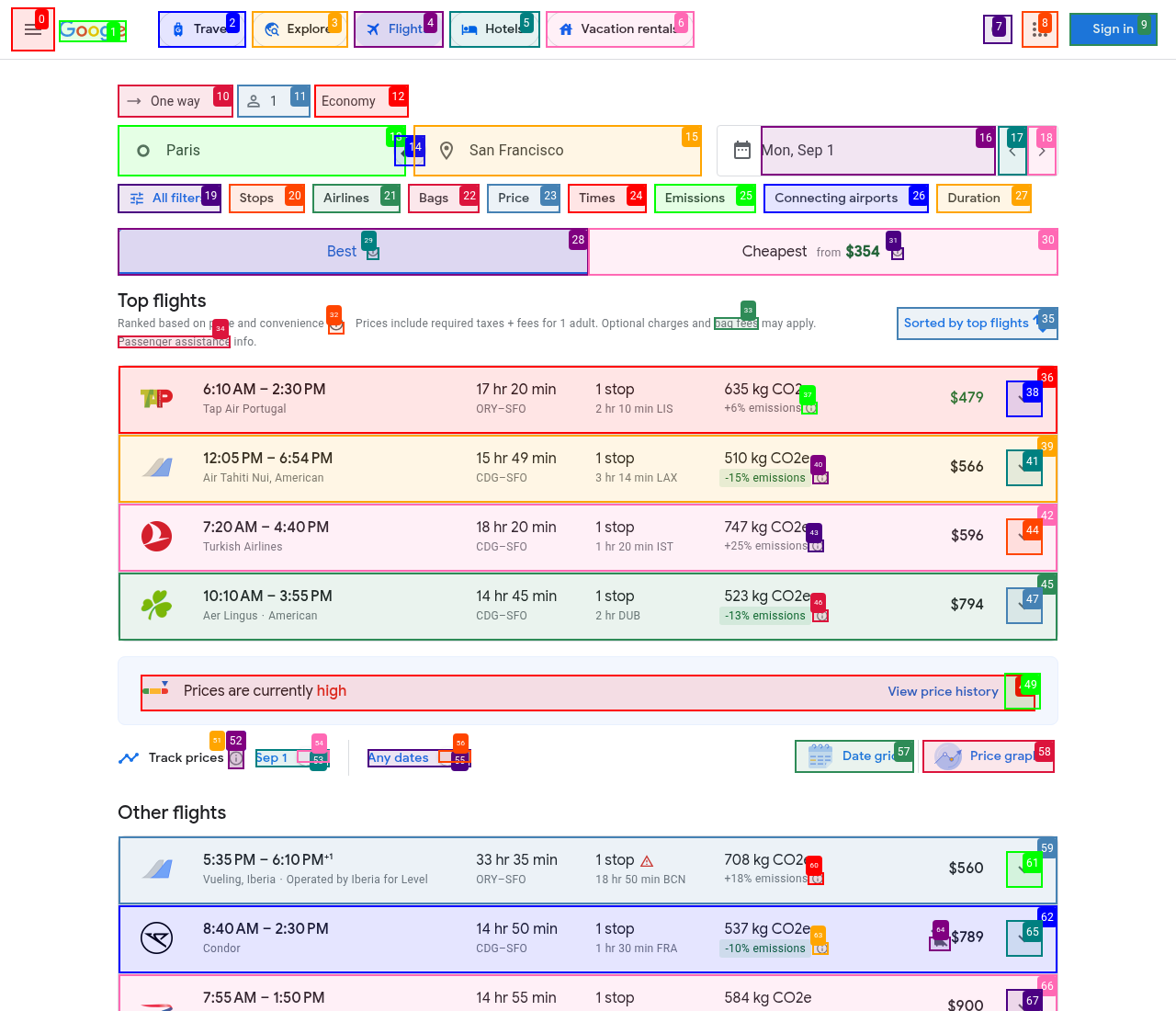The height and width of the screenshot is (1011, 1176).
Task: Open the Price graph view
Action: [x=988, y=756]
